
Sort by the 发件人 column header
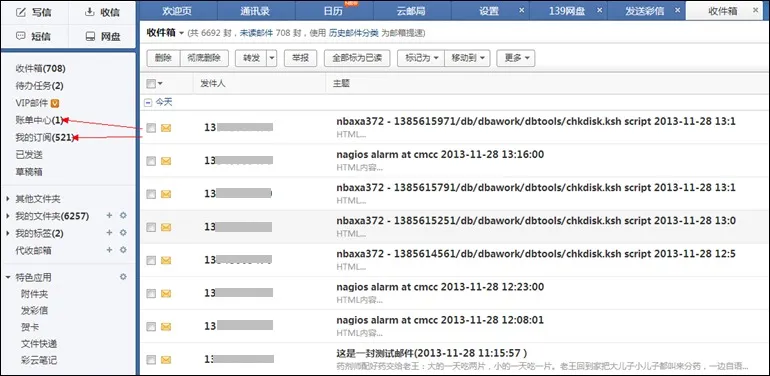[213, 84]
